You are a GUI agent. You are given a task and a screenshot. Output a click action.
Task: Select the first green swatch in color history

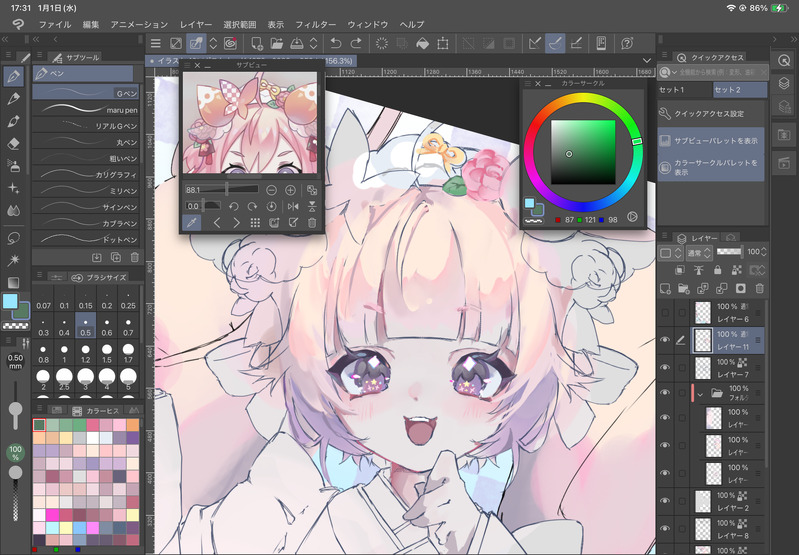click(39, 425)
